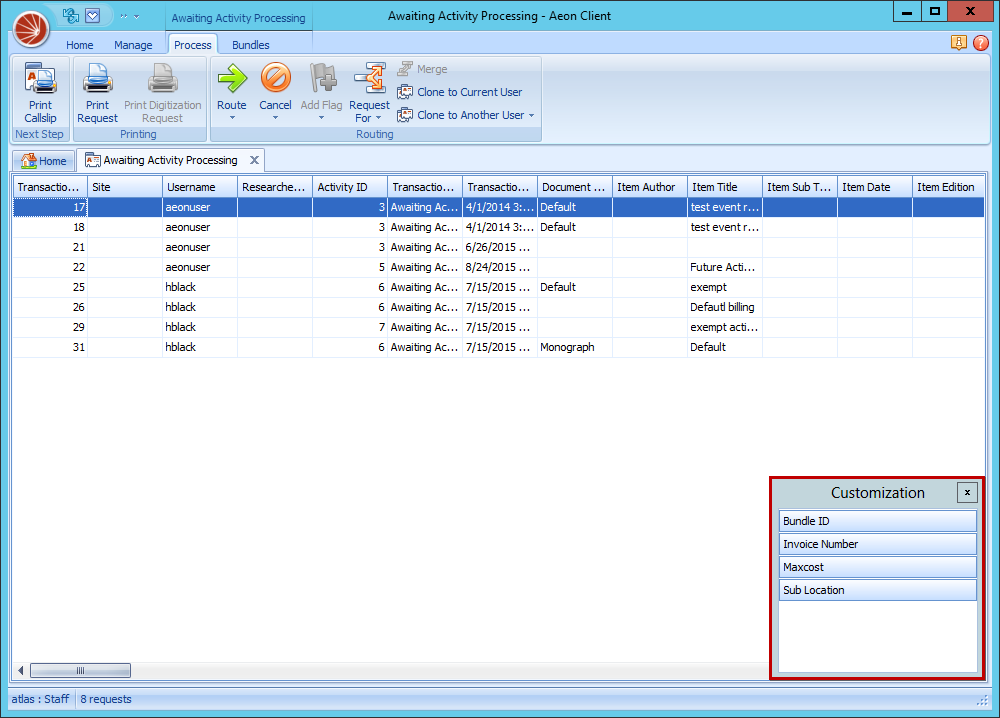
Task: Expand the Route dropdown arrow
Action: pos(232,118)
